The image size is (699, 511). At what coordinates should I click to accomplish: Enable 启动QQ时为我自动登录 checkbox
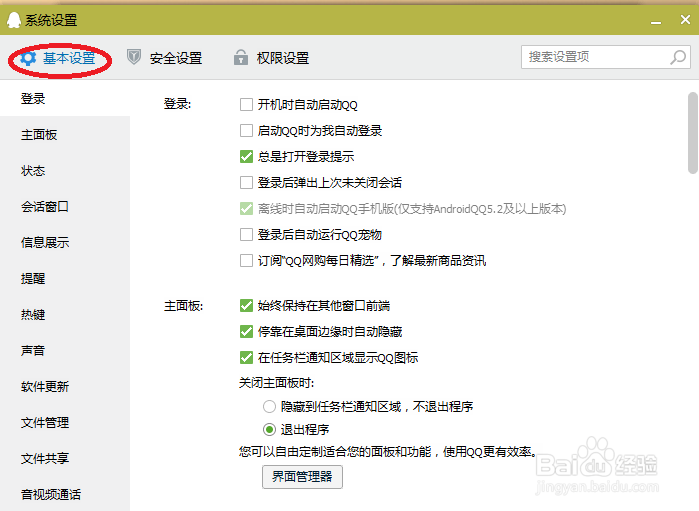coord(247,131)
